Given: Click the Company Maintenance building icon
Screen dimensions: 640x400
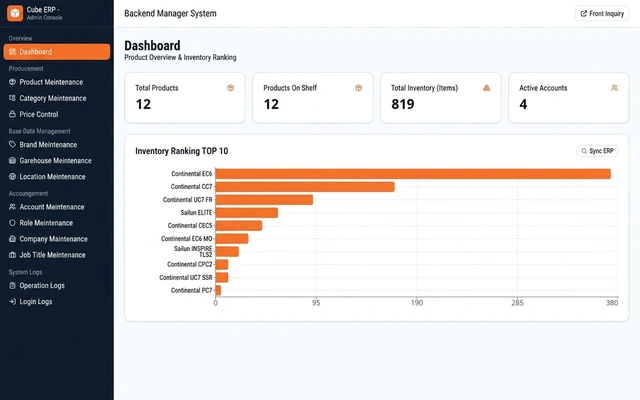Looking at the screenshot, I should pyautogui.click(x=12, y=239).
